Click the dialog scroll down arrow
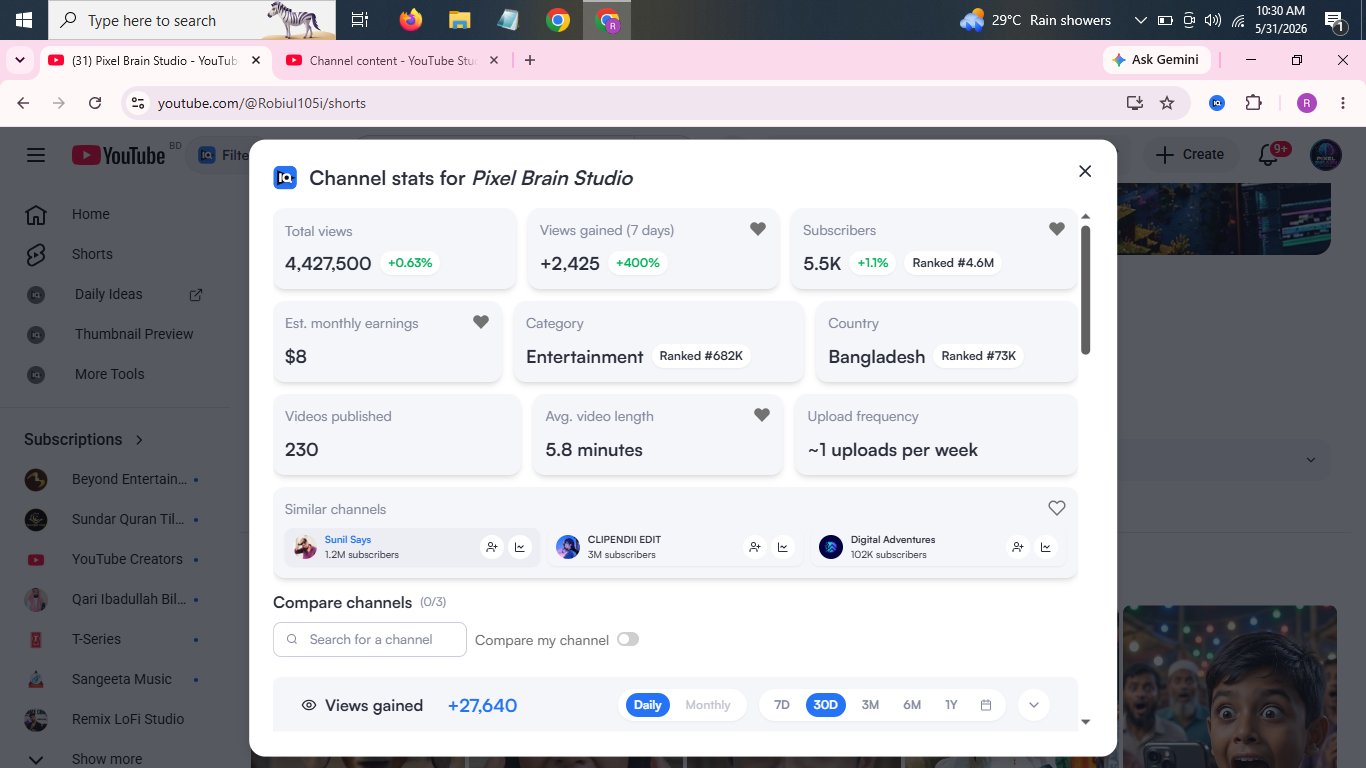 (1086, 722)
